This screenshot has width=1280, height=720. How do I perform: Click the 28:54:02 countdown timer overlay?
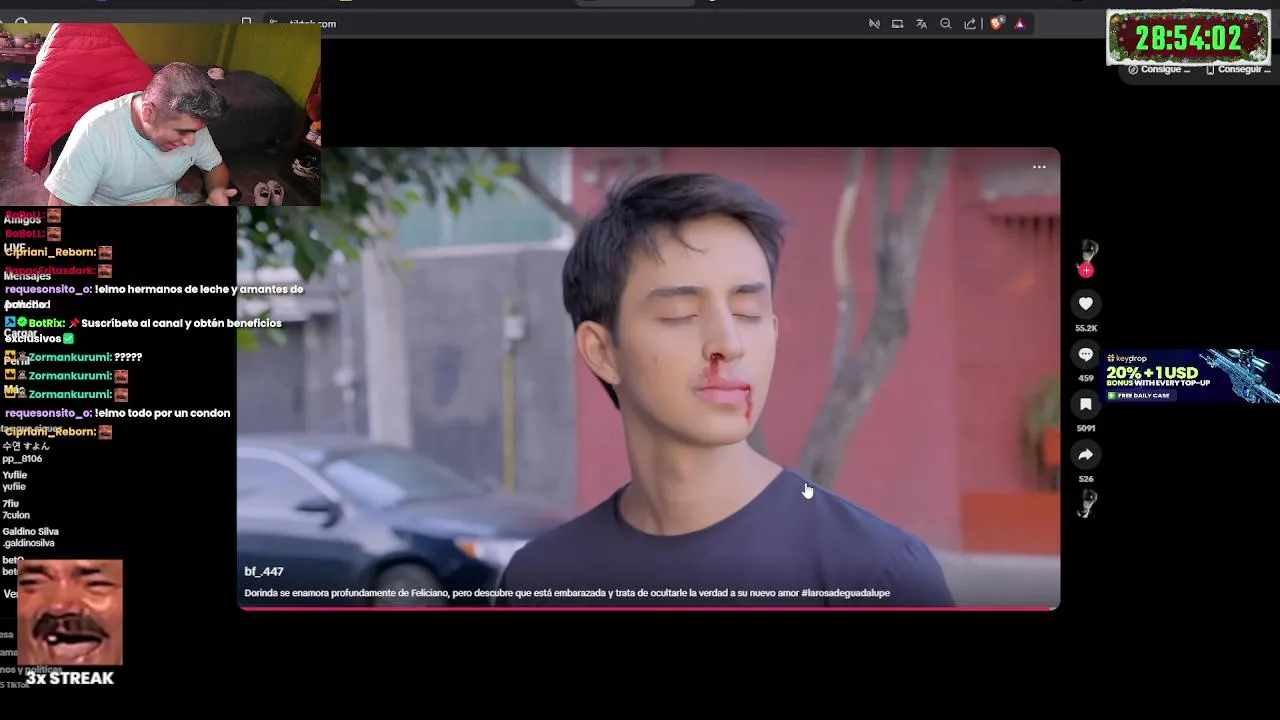(x=1188, y=38)
